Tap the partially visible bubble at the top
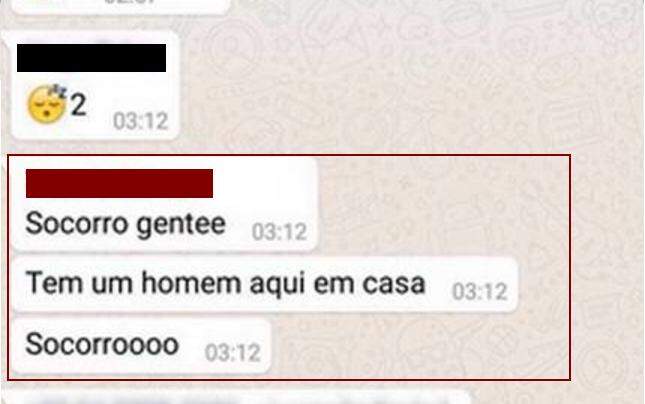The height and width of the screenshot is (404, 645). tap(120, 7)
